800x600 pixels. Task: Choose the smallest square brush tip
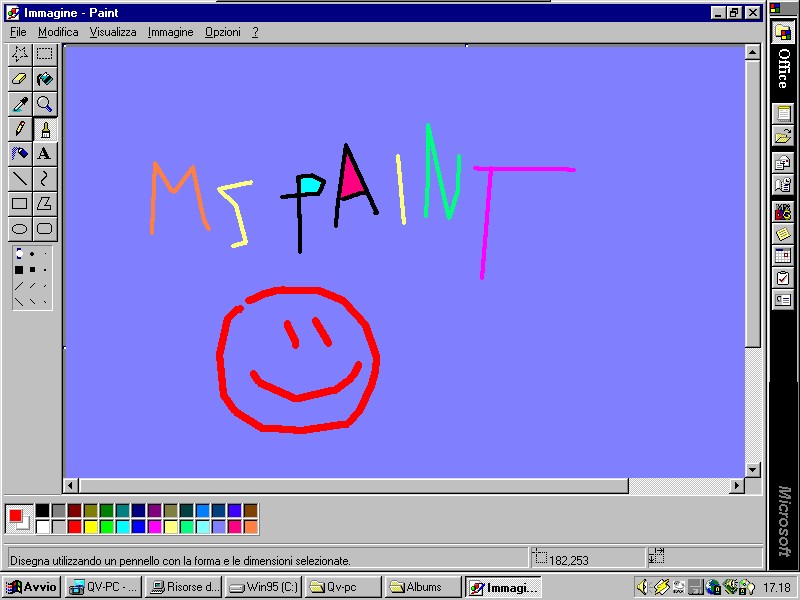coord(45,269)
